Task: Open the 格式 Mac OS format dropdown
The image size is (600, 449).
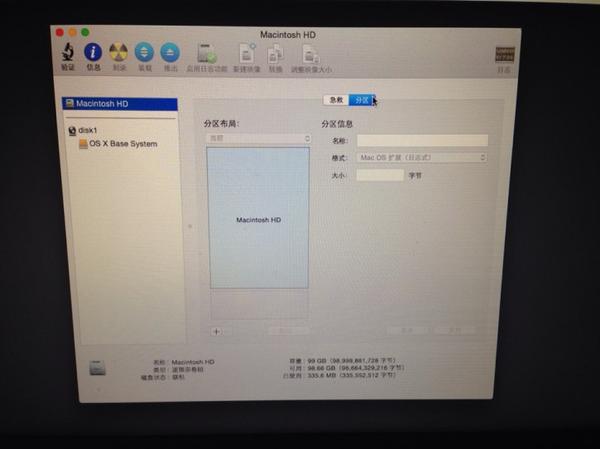Action: [422, 157]
